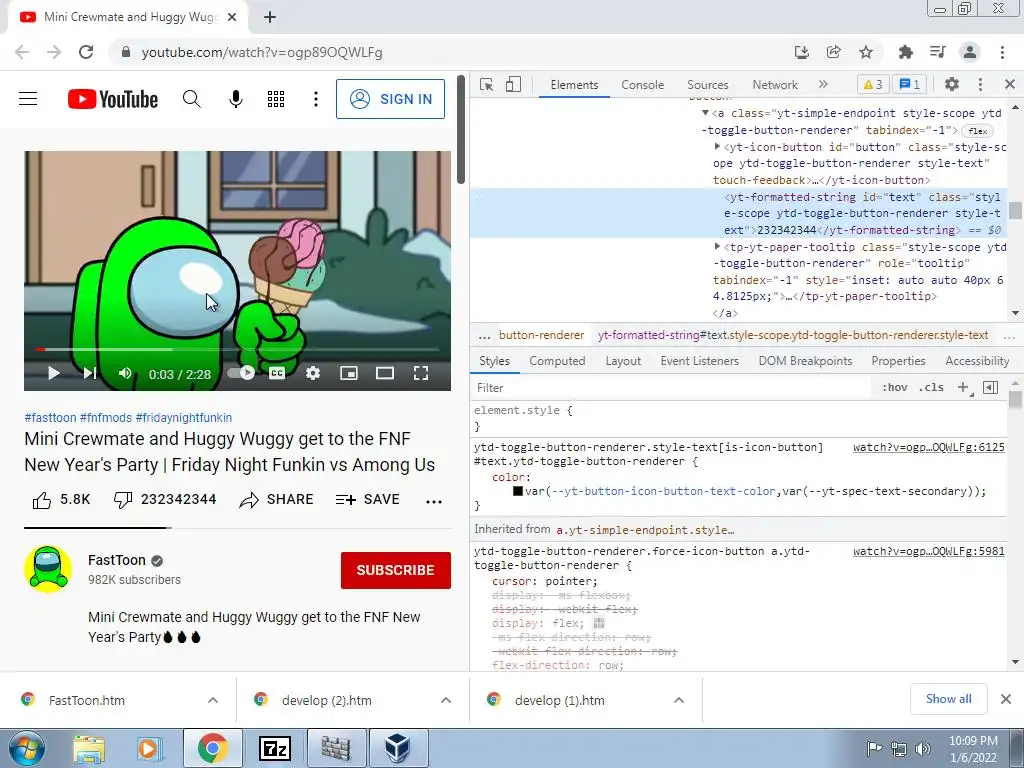Open DevTools settings gear
The height and width of the screenshot is (768, 1024).
(952, 84)
